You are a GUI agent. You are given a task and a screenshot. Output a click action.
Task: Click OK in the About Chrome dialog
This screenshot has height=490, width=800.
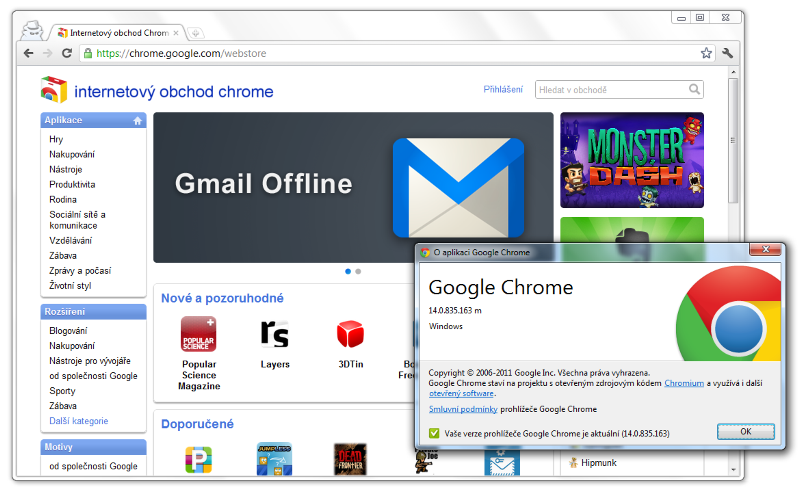(x=745, y=432)
